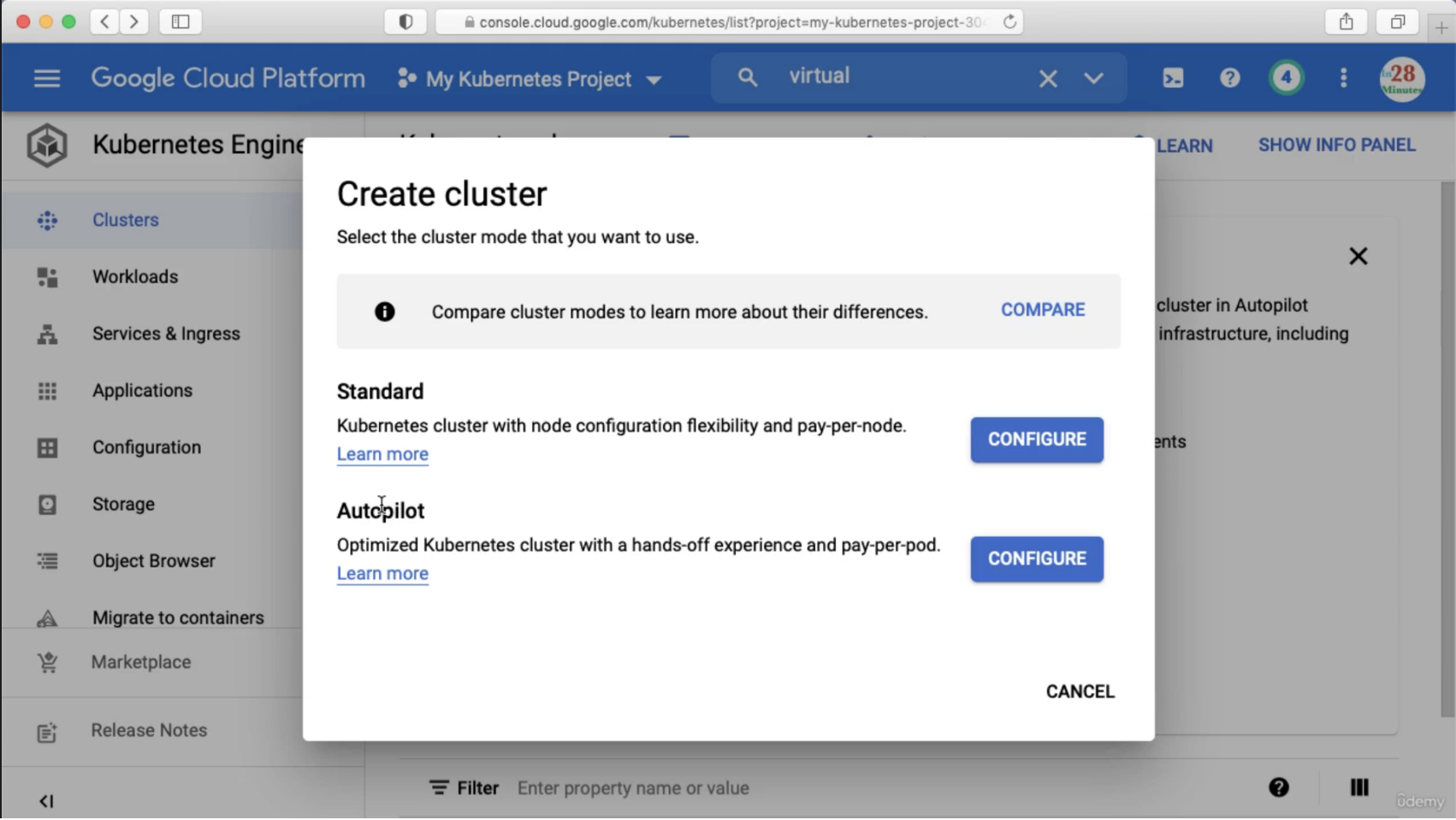Open notifications badge showing 4

click(x=1286, y=78)
